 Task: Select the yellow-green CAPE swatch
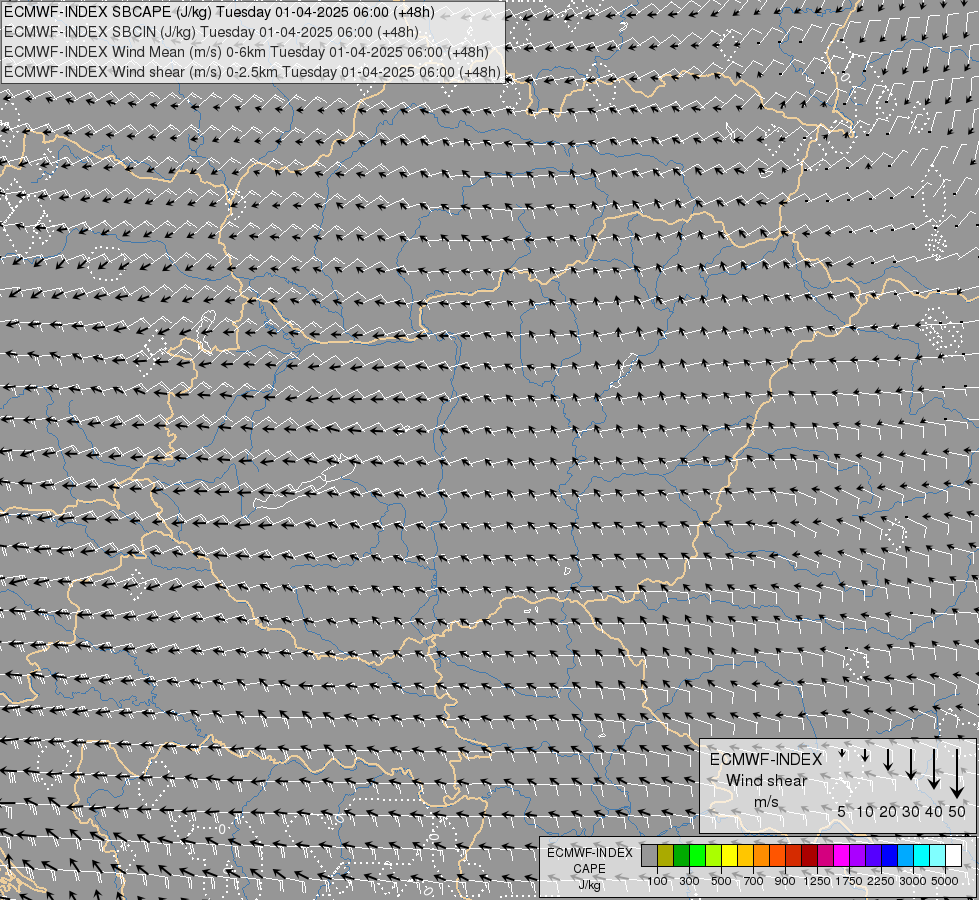[x=714, y=855]
